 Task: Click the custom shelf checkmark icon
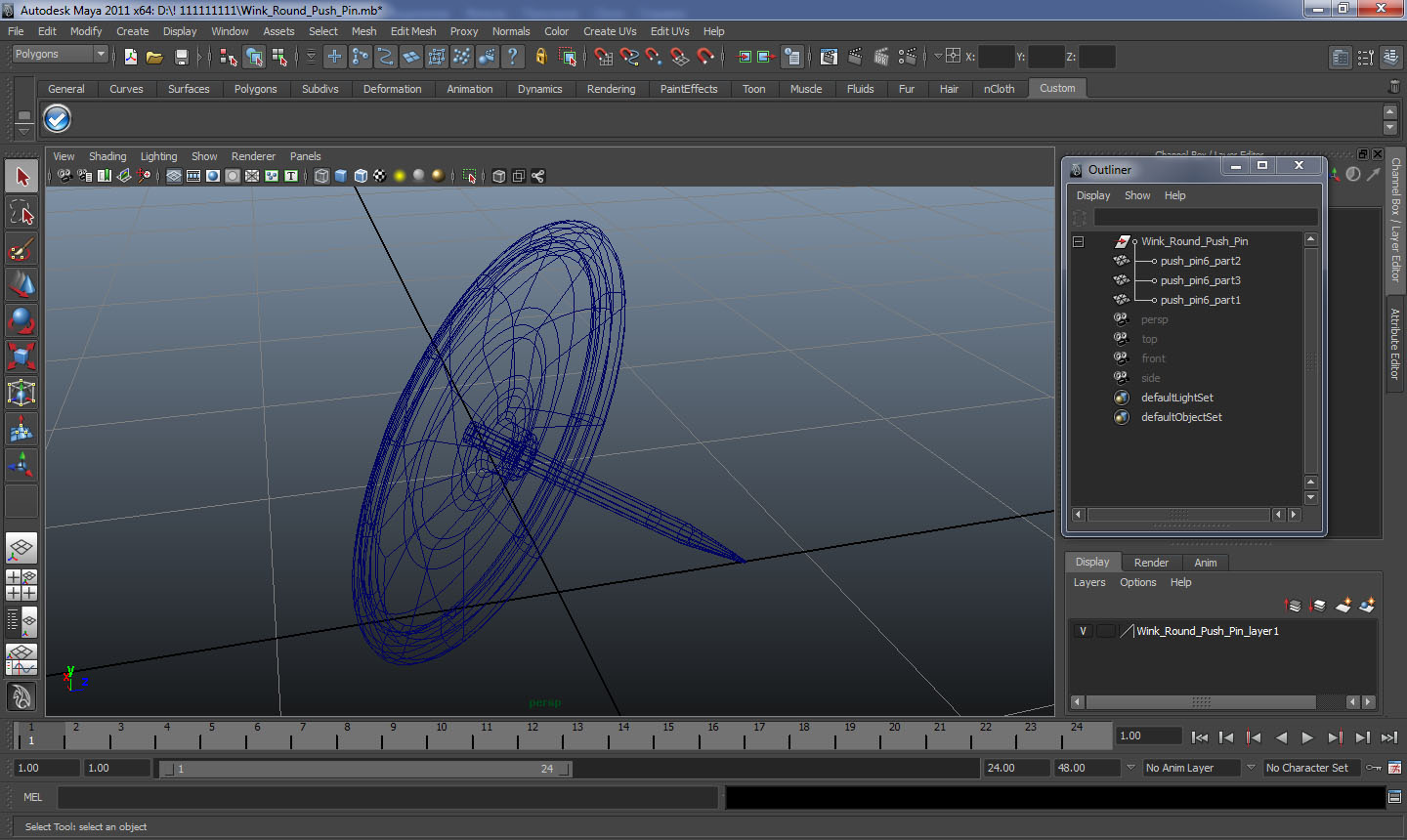pos(58,119)
